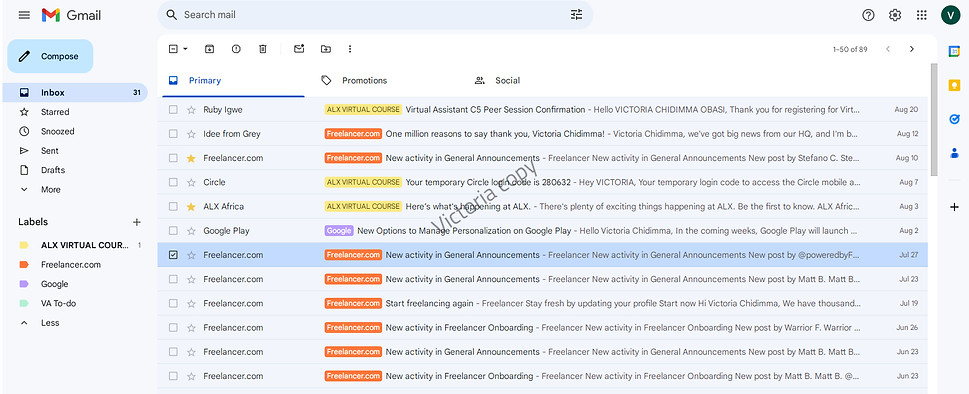Image resolution: width=969 pixels, height=394 pixels.
Task: Open the Inbox folder
Action: [75, 93]
